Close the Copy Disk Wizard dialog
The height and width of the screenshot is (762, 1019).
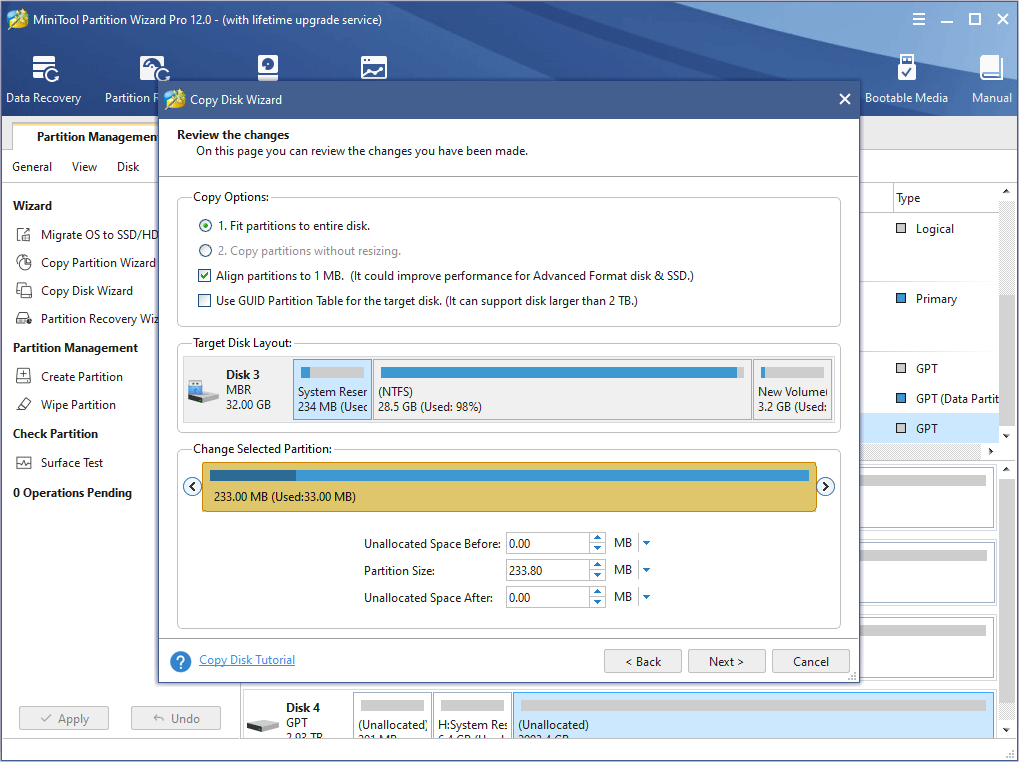click(x=844, y=99)
